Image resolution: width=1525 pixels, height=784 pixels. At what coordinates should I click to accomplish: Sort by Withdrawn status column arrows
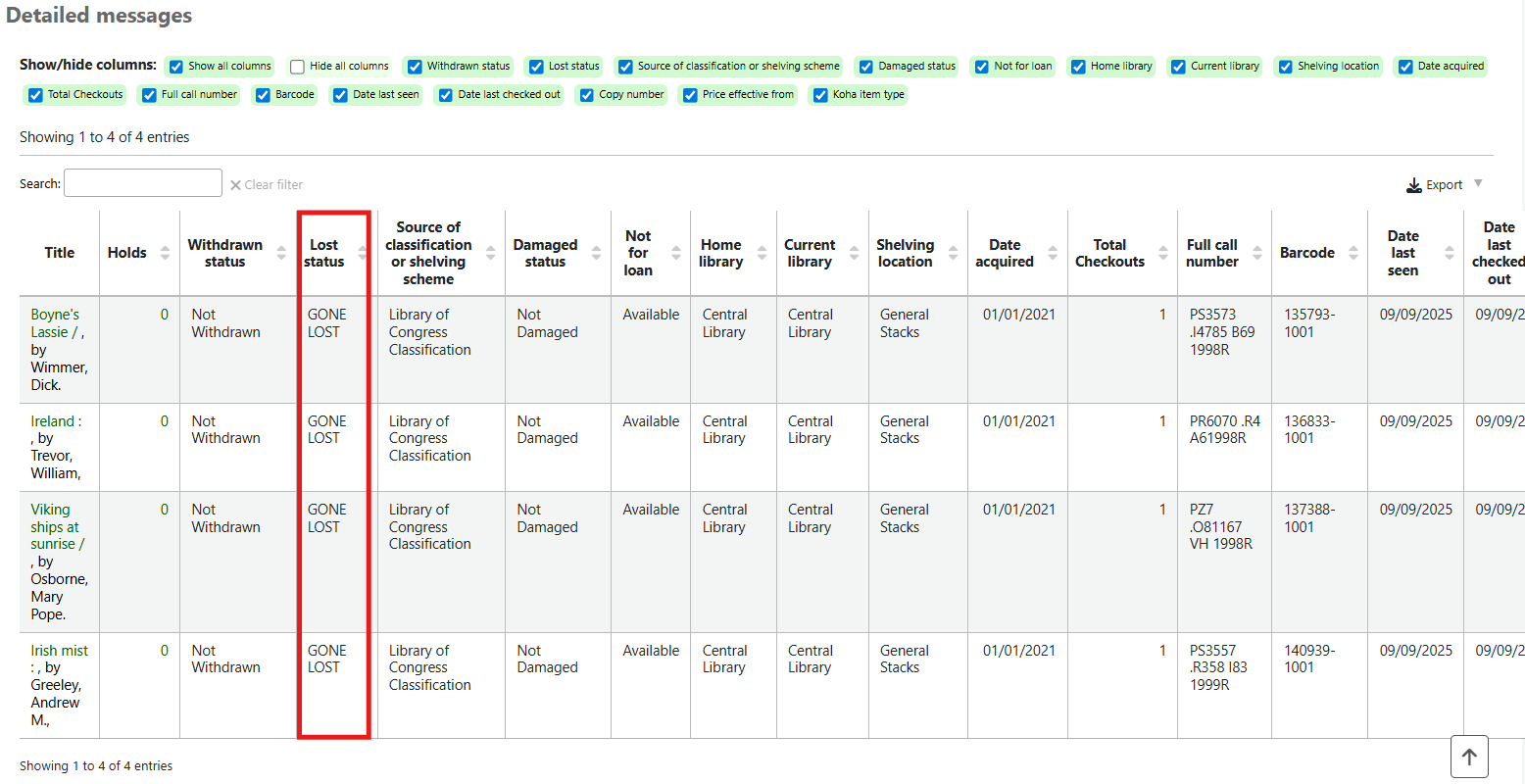tap(281, 253)
